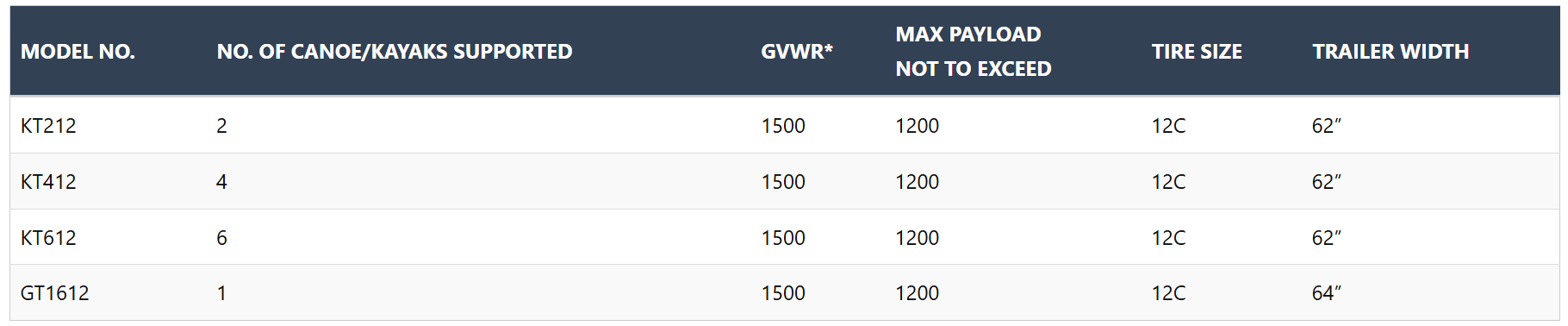
Task: Select the TRAILER WIDTH column header
Action: (1391, 52)
